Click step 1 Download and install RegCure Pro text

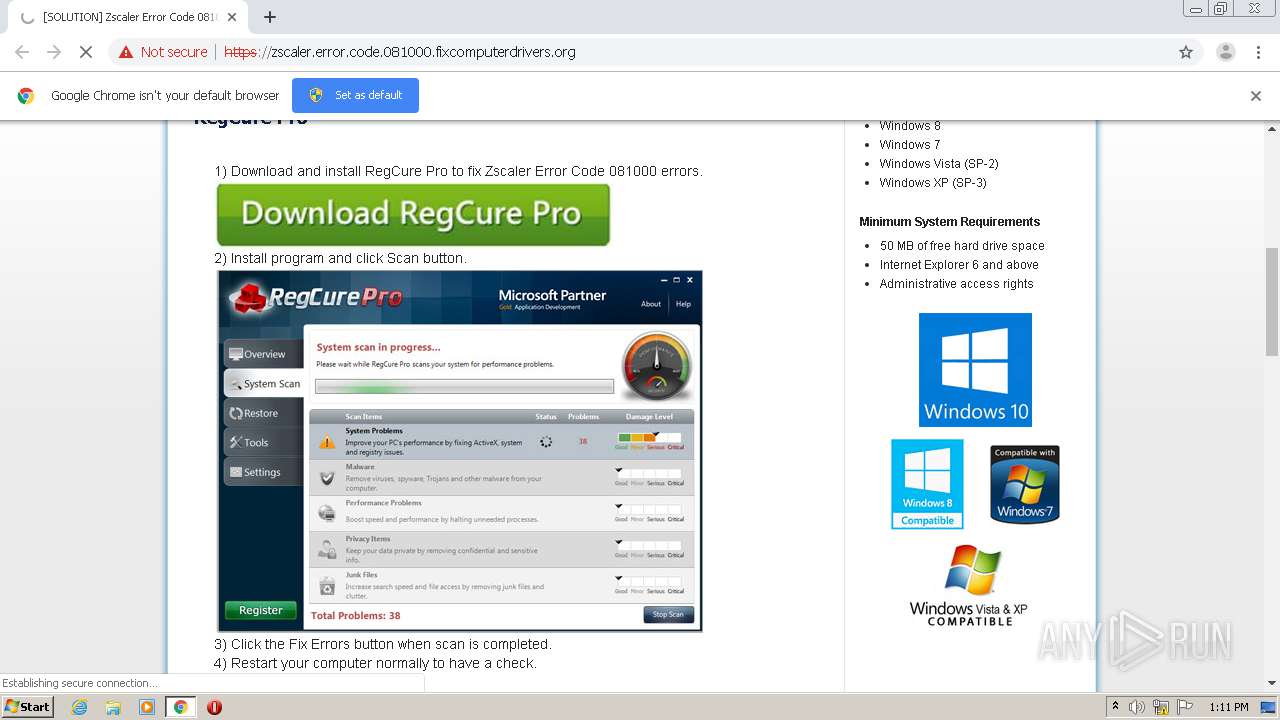458,171
